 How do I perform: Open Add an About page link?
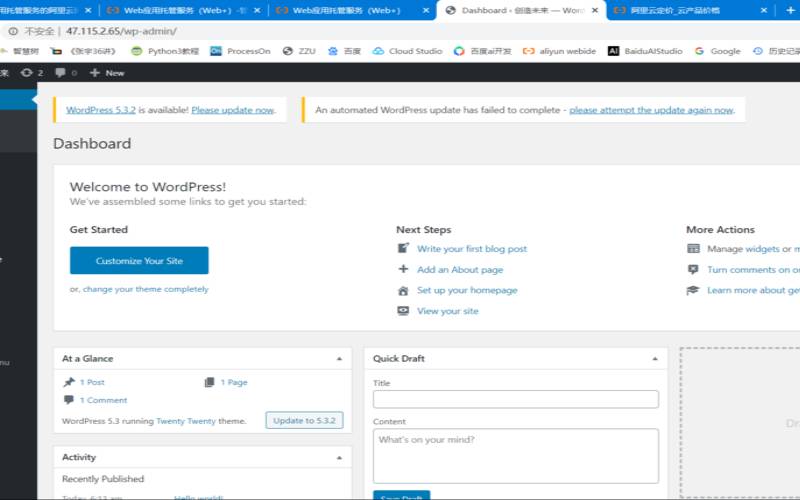[460, 269]
